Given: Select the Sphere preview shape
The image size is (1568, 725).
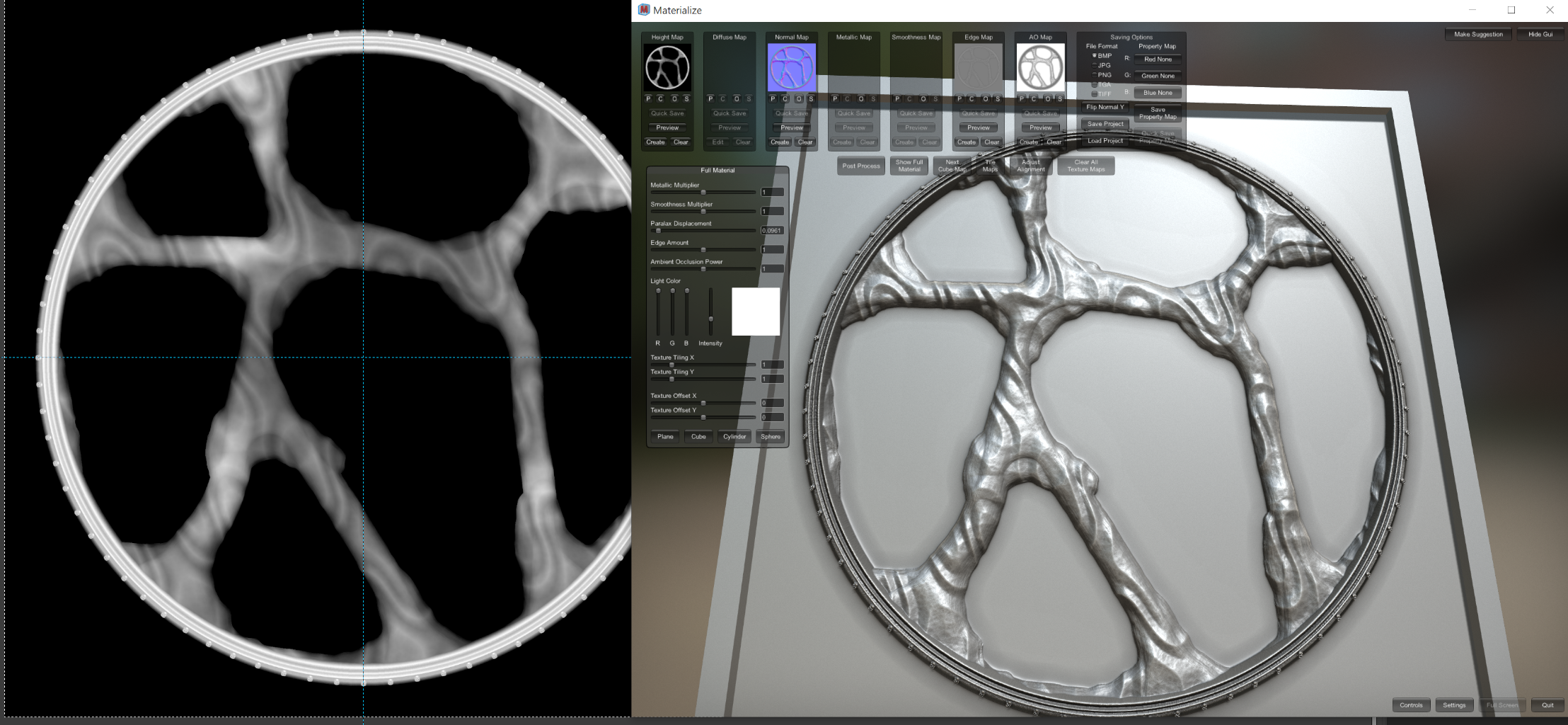Looking at the screenshot, I should pyautogui.click(x=771, y=437).
